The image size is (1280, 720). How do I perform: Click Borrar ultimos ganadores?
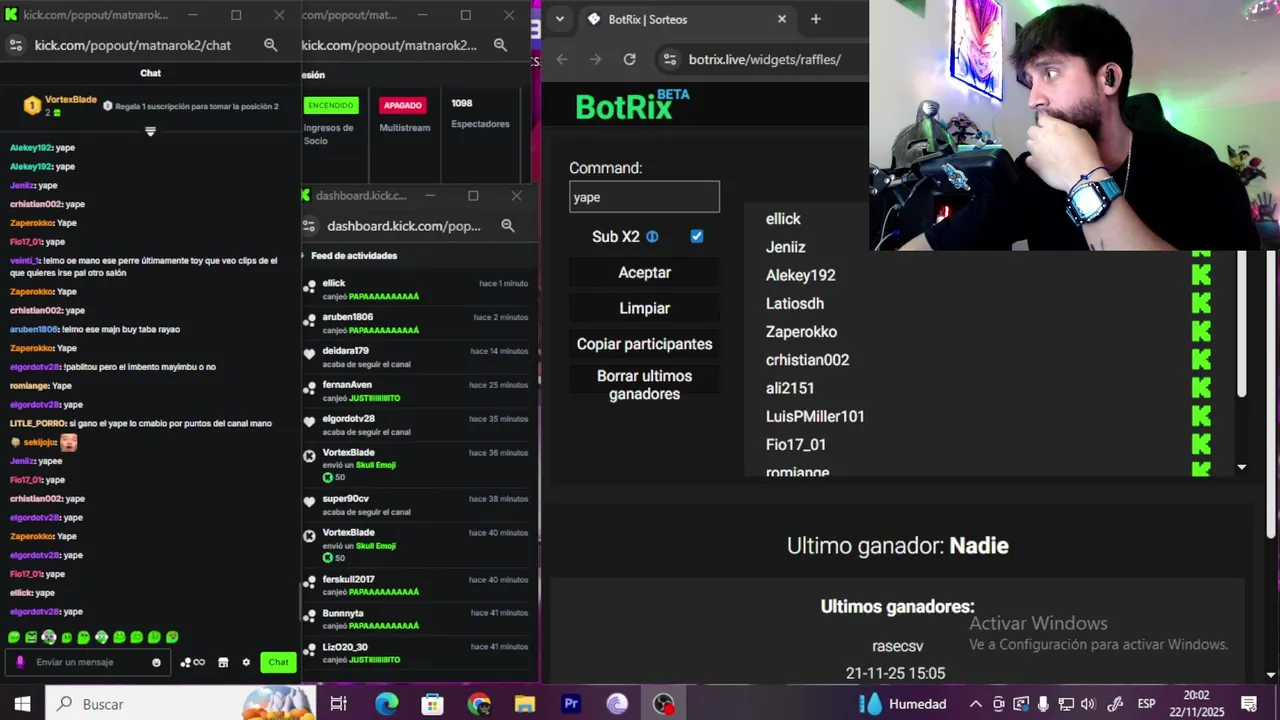pos(644,385)
